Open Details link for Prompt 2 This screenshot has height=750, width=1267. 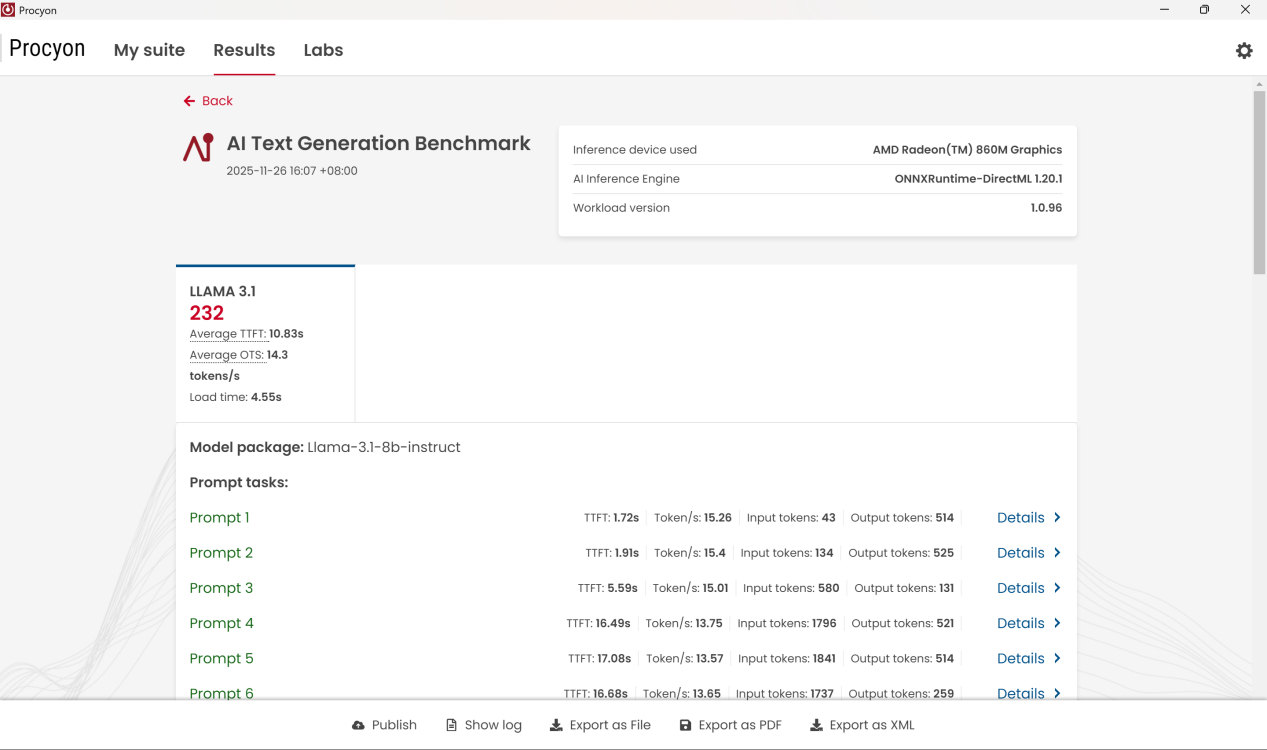click(1020, 553)
